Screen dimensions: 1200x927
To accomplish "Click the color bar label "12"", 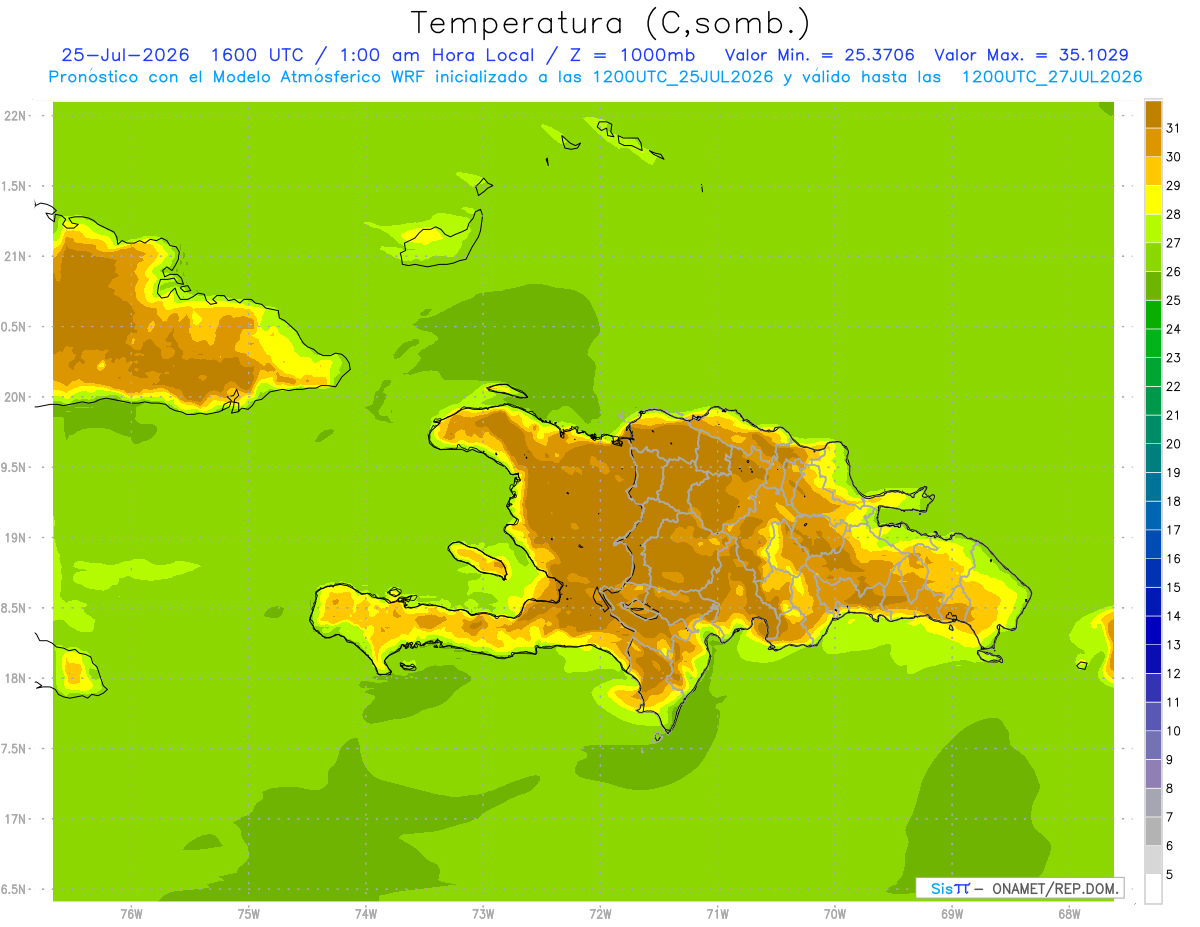I will (x=1173, y=673).
